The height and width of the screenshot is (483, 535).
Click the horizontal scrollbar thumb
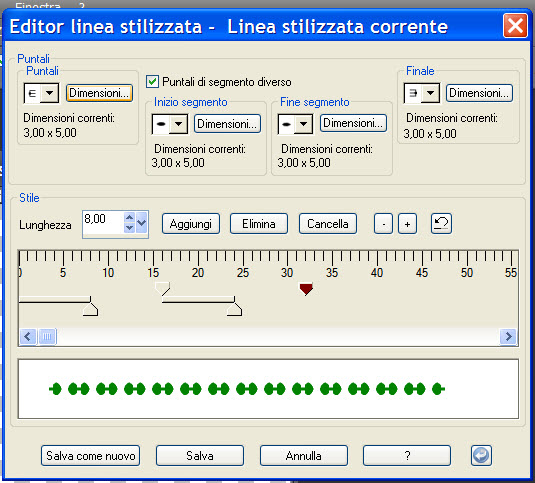[47, 337]
